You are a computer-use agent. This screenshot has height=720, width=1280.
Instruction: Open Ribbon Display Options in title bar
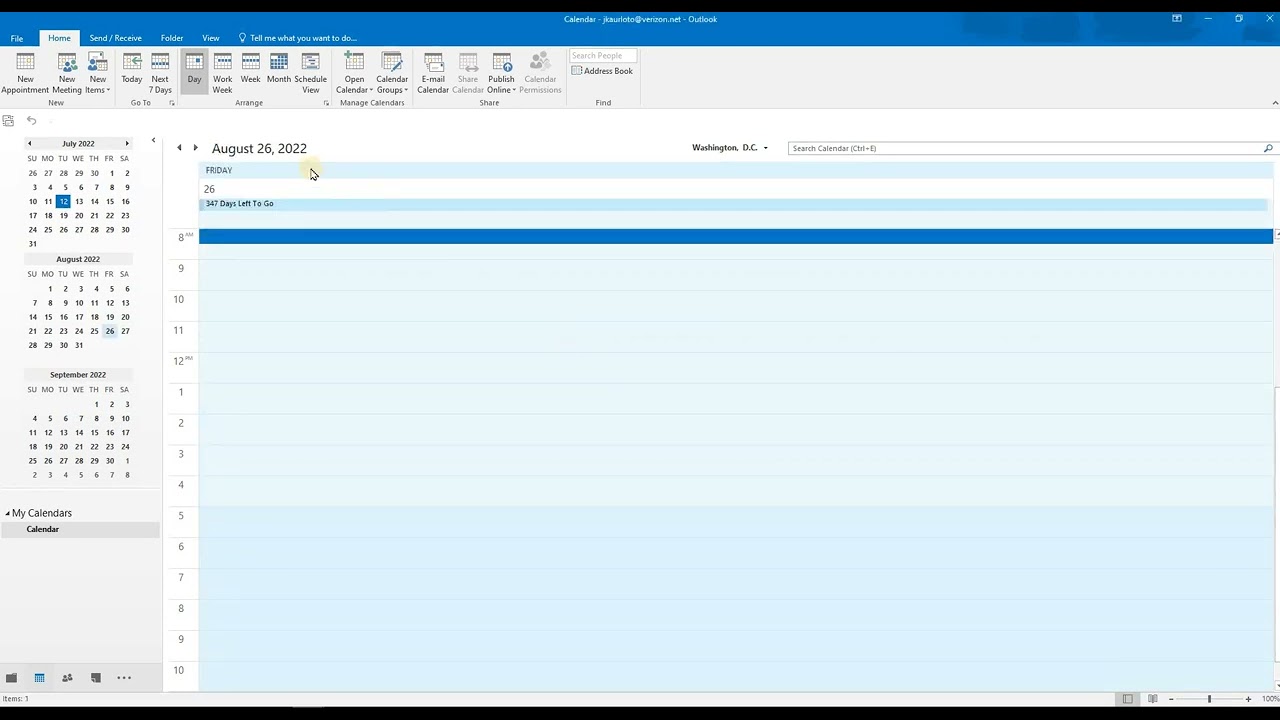pos(1177,18)
